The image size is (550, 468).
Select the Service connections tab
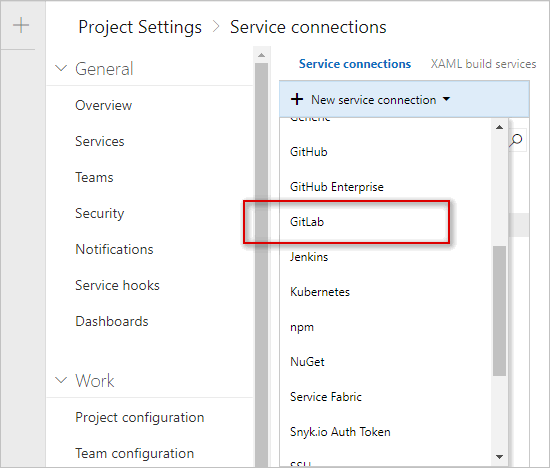(x=355, y=64)
